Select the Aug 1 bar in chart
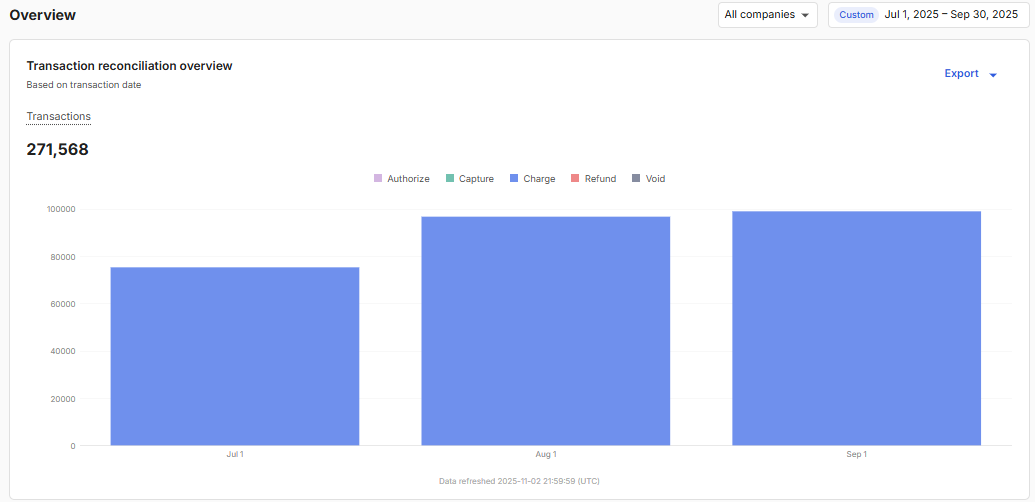This screenshot has height=502, width=1035. coord(546,331)
